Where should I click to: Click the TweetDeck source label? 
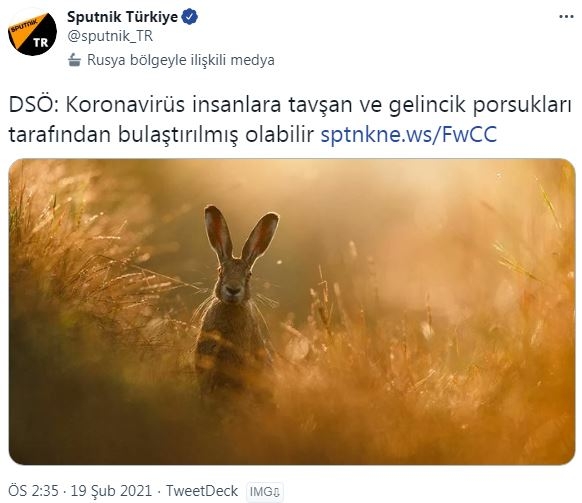202,491
